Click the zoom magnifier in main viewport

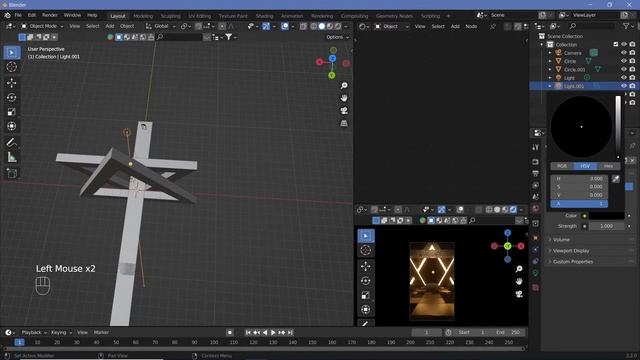point(344,85)
